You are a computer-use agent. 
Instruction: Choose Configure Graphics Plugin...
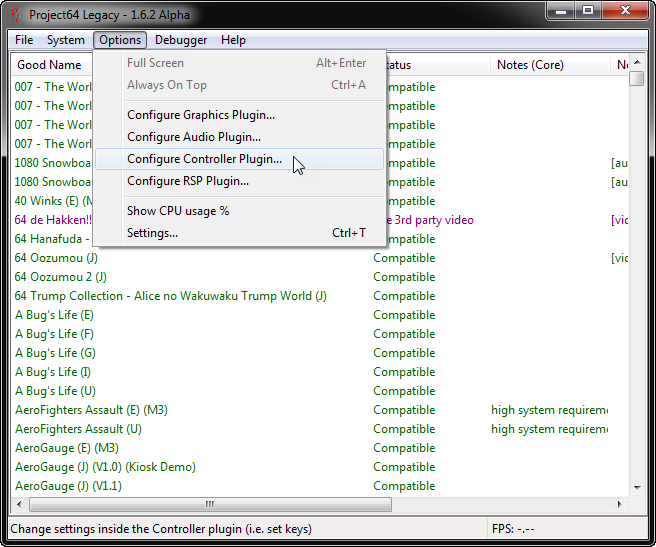click(239, 115)
